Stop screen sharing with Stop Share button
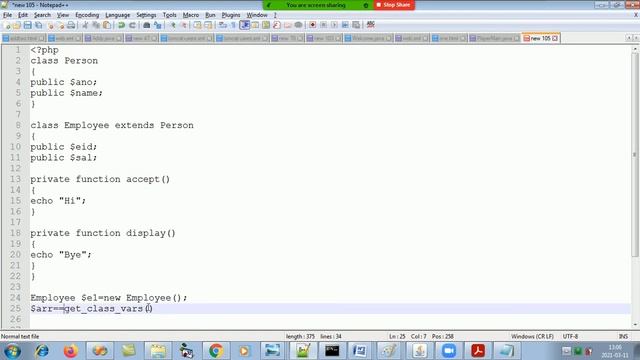 point(393,5)
